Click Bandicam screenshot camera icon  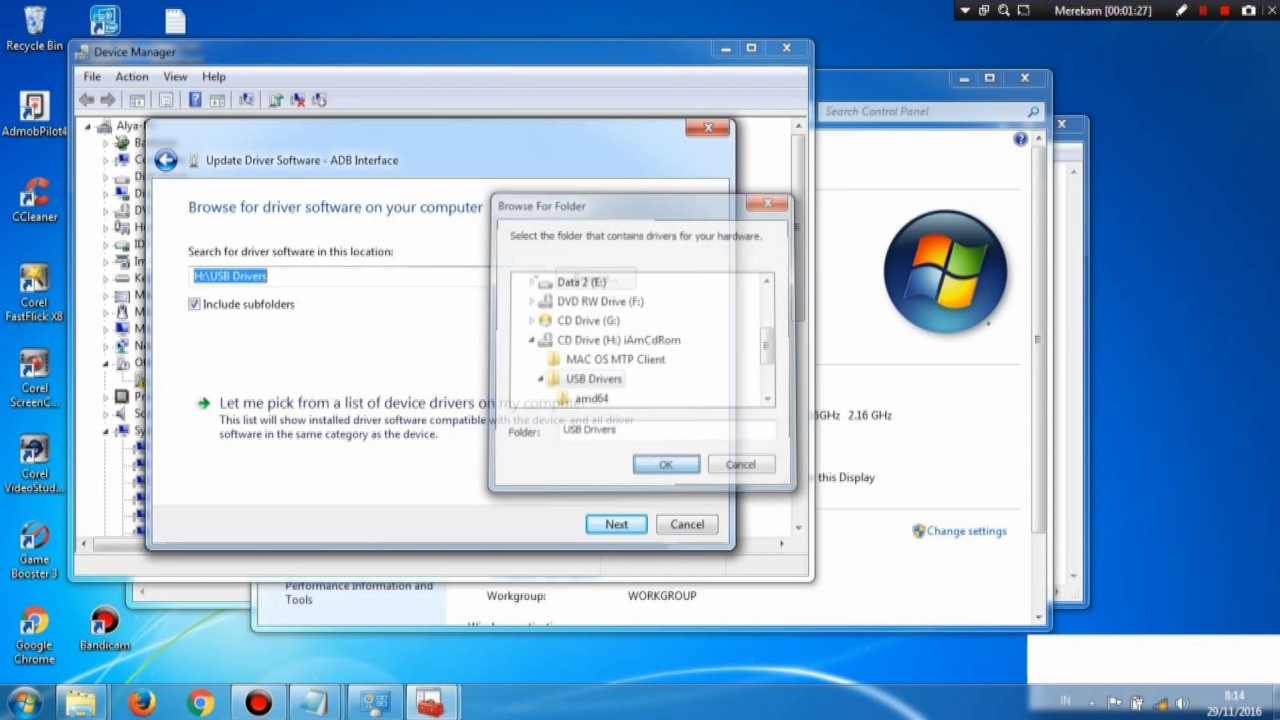(1248, 11)
